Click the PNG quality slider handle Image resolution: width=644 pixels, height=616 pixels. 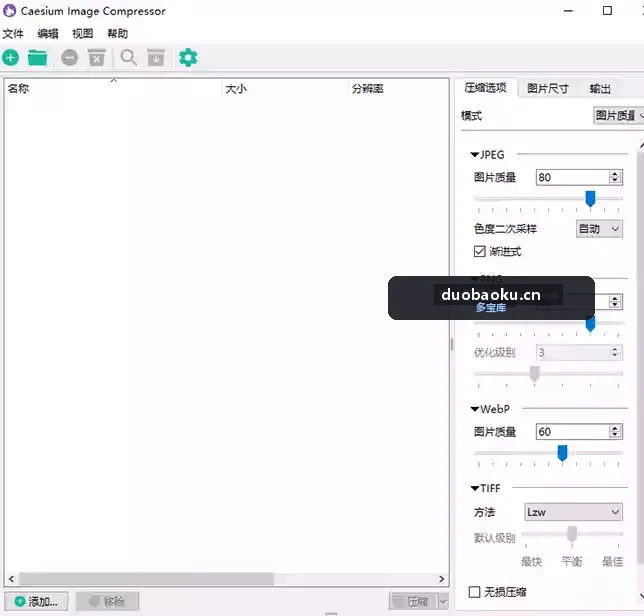point(590,324)
